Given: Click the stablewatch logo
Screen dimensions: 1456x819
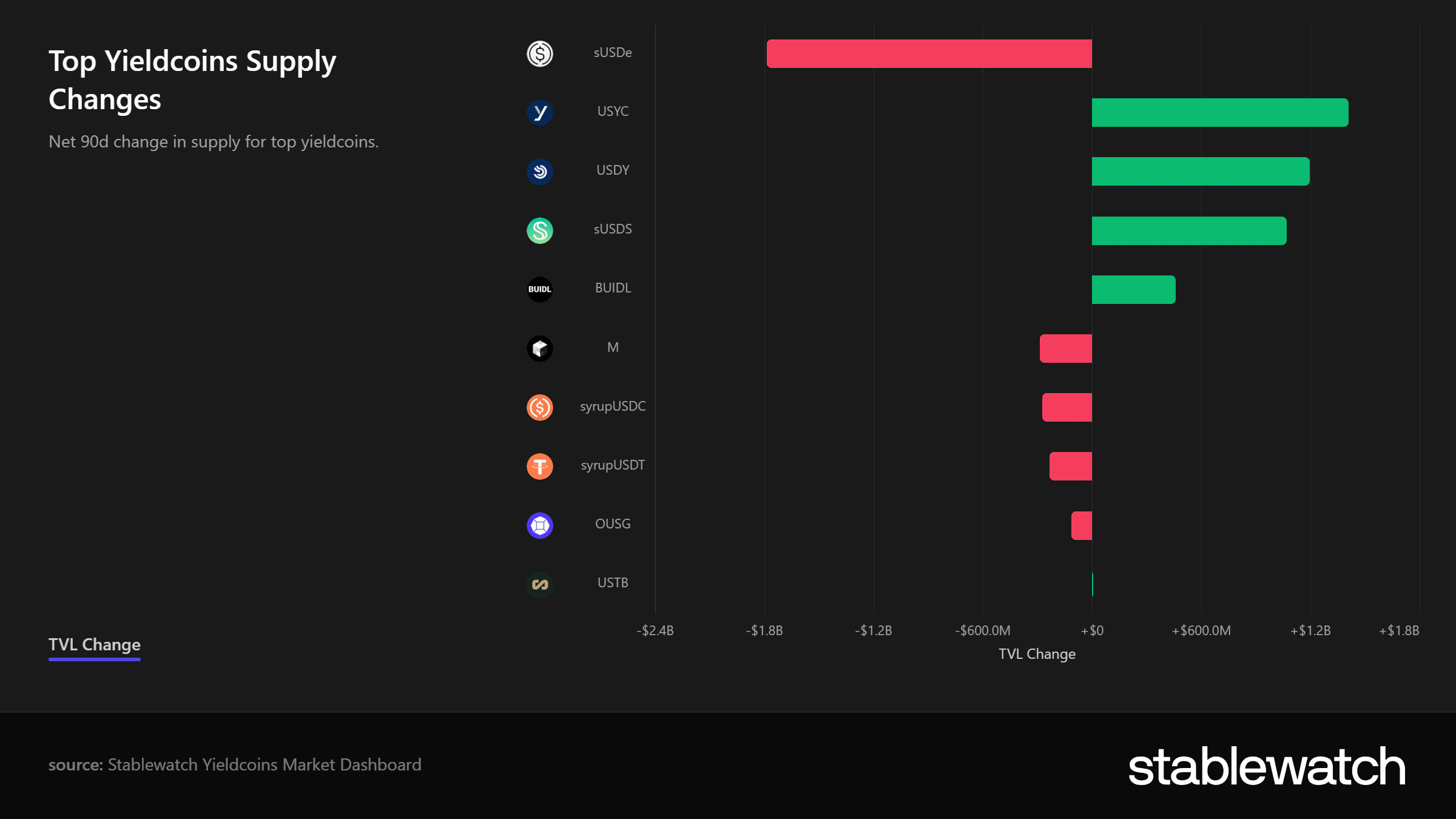Looking at the screenshot, I should click(x=1267, y=766).
